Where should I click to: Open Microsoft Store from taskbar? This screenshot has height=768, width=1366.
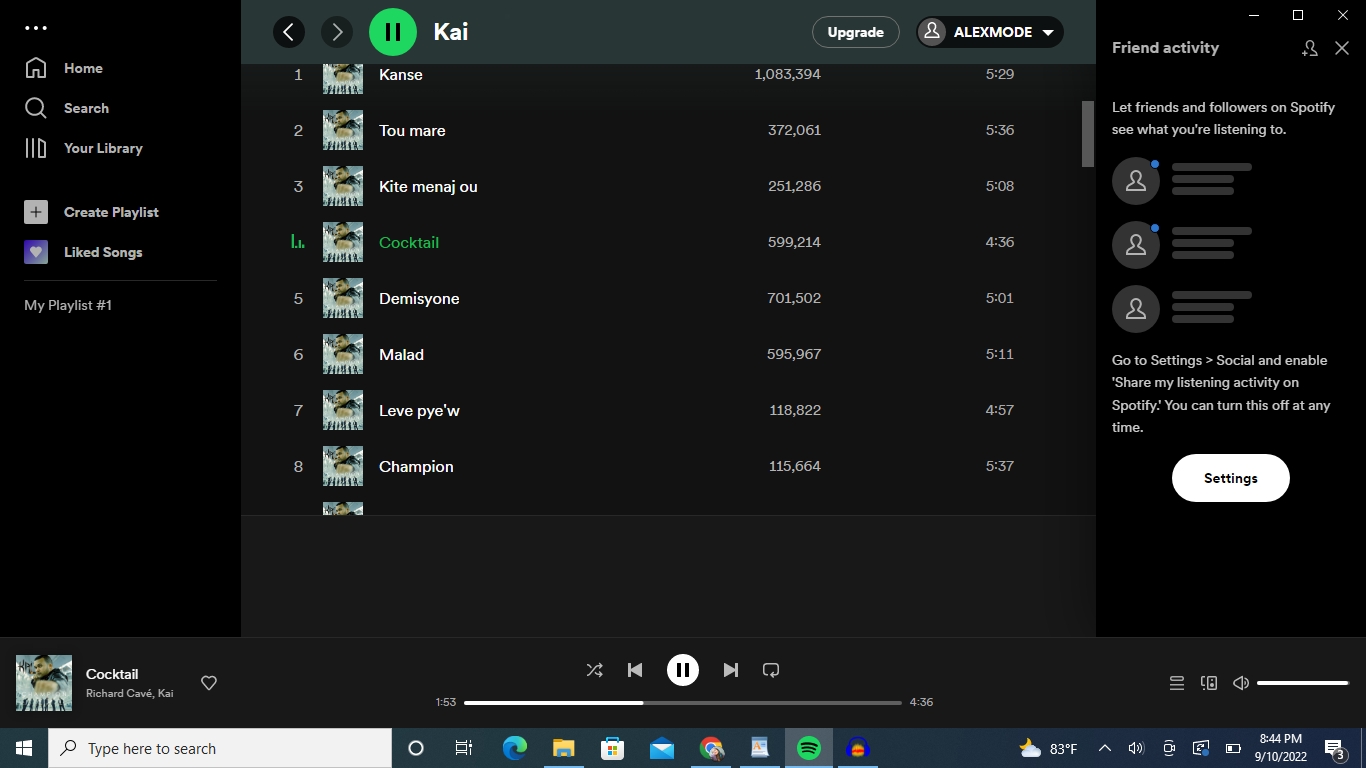(612, 748)
